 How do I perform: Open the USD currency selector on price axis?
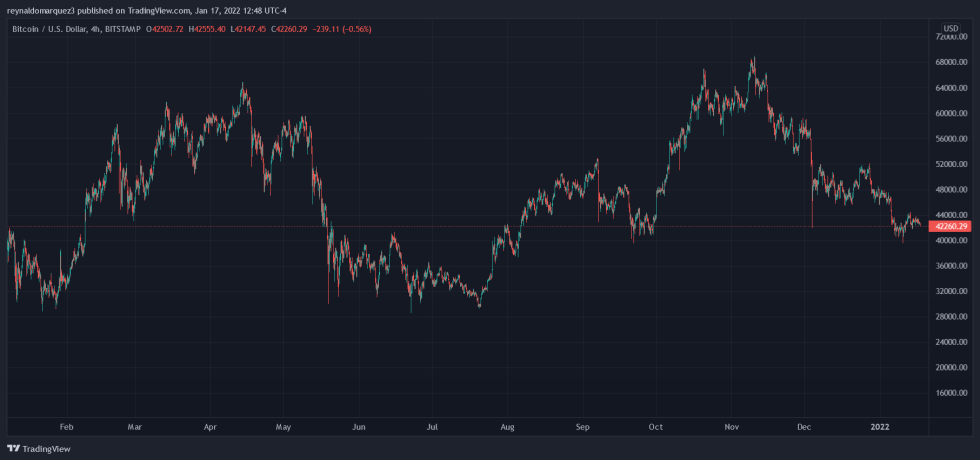click(x=951, y=27)
